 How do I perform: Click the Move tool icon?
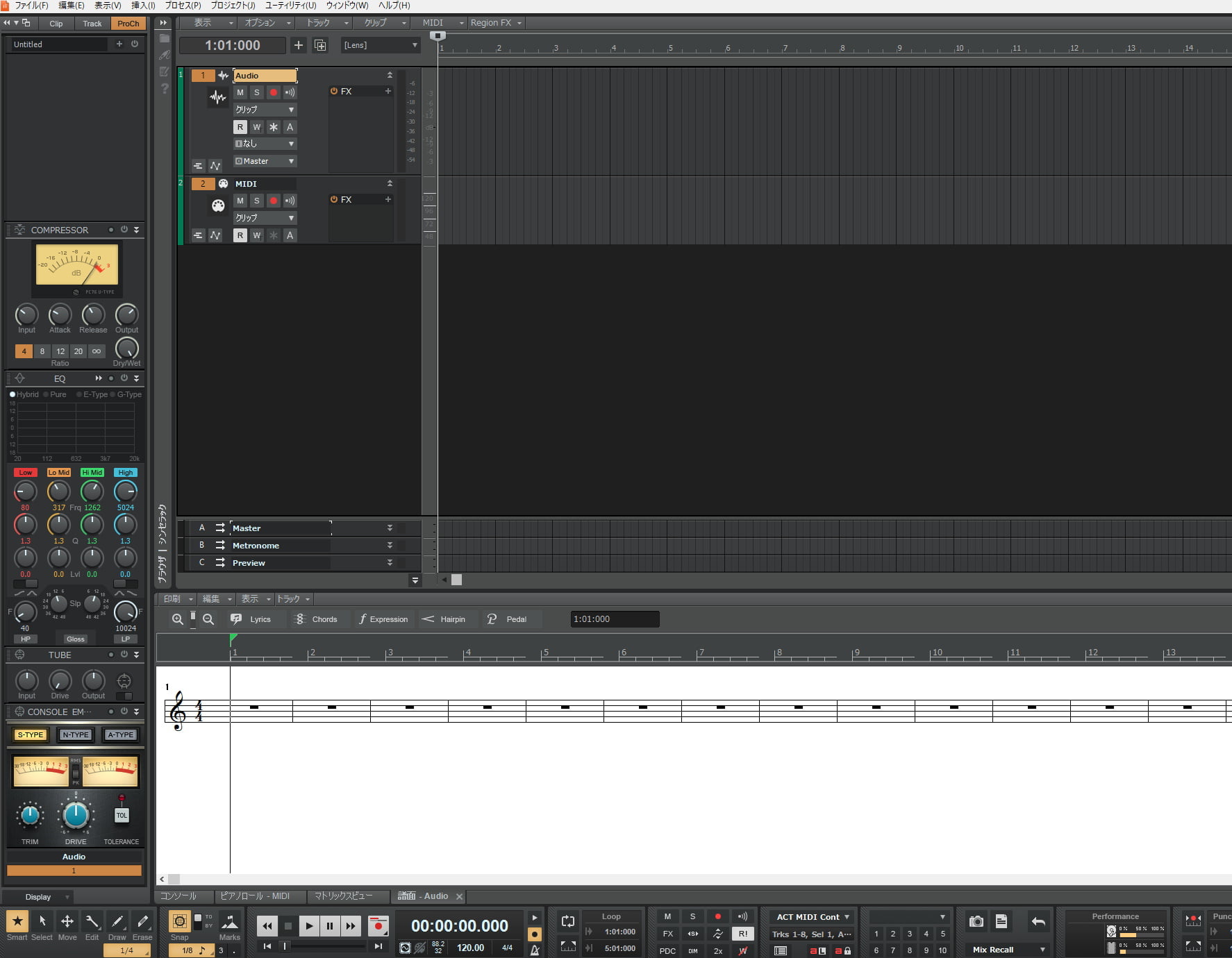click(x=67, y=921)
